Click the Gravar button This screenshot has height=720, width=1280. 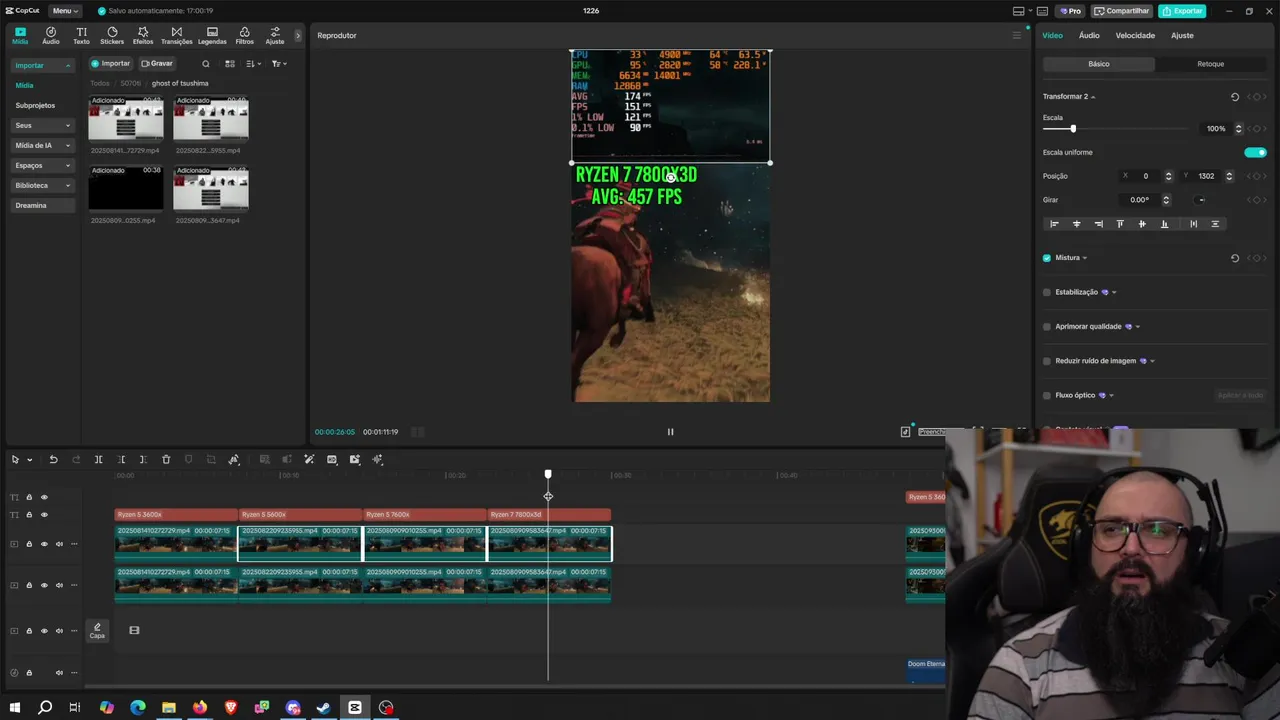click(x=156, y=64)
